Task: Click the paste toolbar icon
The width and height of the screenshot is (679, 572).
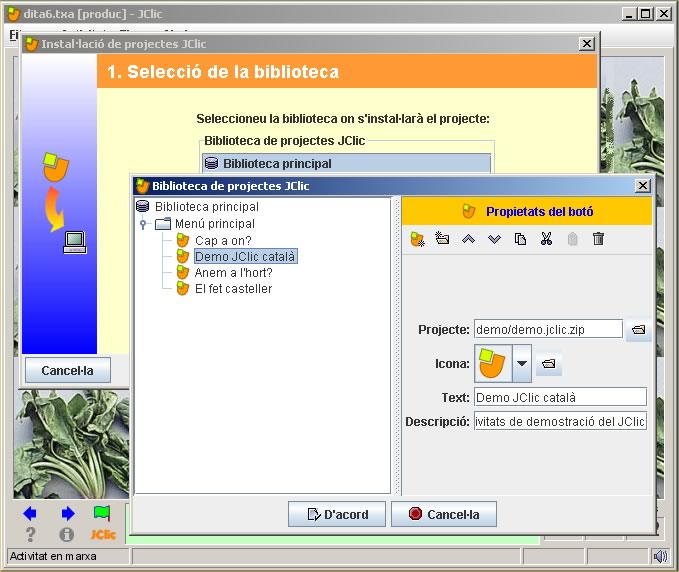Action: (x=572, y=239)
